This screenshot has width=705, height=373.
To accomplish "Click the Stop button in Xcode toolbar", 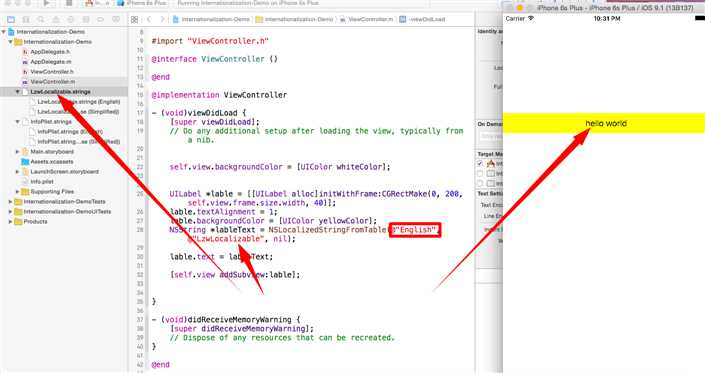I will 68,3.
